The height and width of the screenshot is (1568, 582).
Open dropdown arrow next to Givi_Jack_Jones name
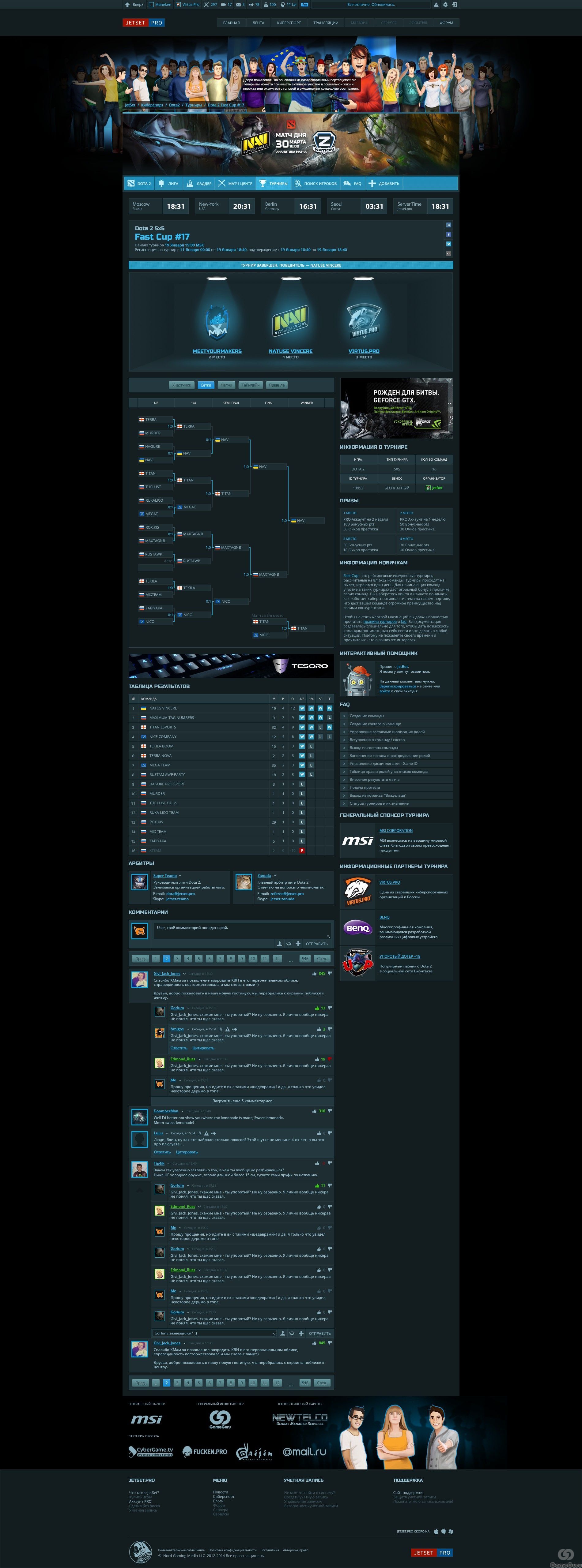coord(185,974)
